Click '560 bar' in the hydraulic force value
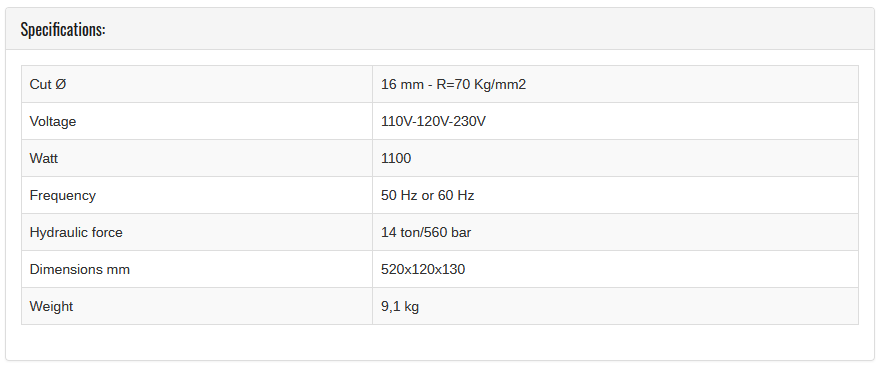884x371 pixels. point(448,232)
